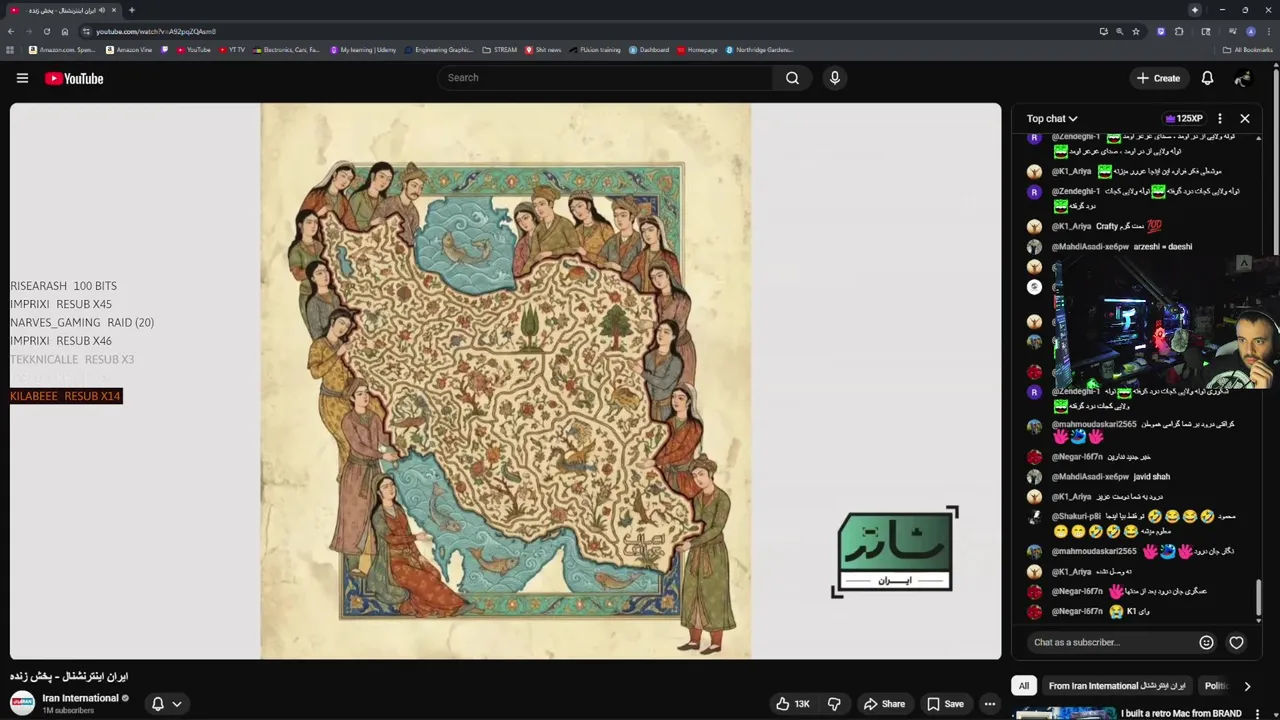The width and height of the screenshot is (1280, 720).
Task: Open the YouTube account avatar menu
Action: 1243,78
